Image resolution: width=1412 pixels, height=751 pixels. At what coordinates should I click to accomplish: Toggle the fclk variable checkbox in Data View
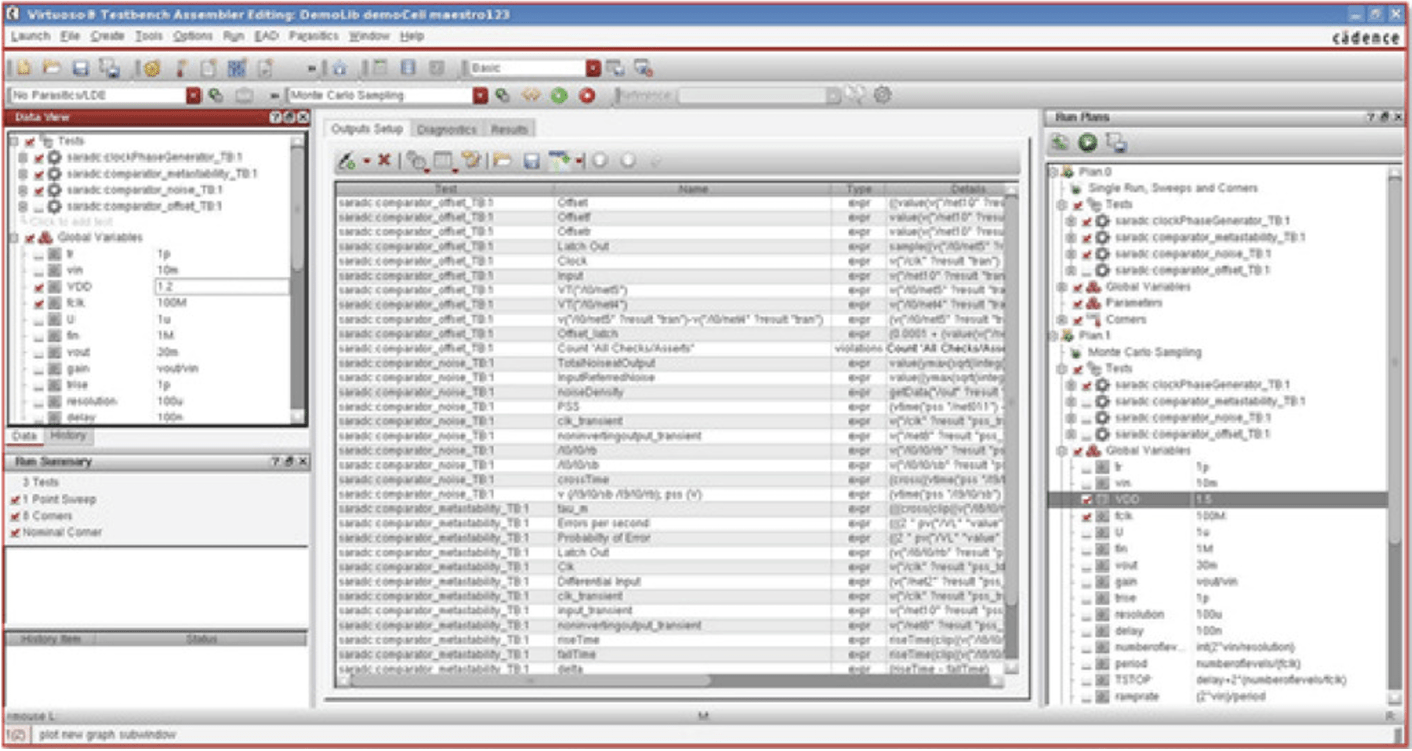tap(39, 303)
